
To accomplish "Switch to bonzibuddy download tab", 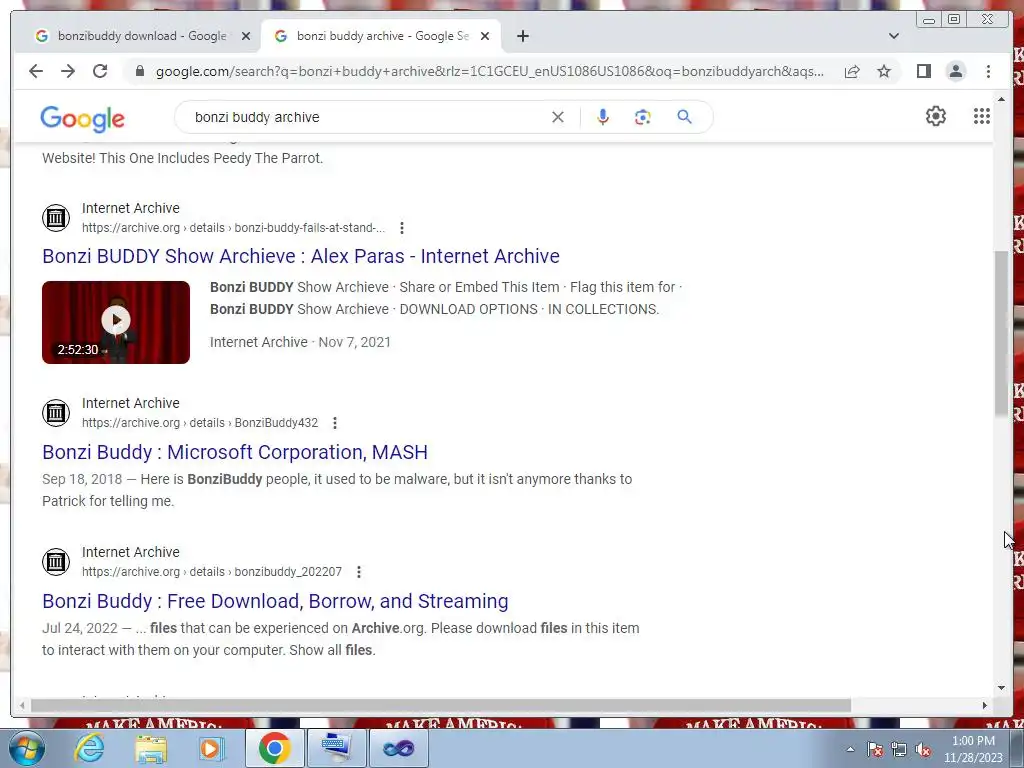I will (x=141, y=36).
